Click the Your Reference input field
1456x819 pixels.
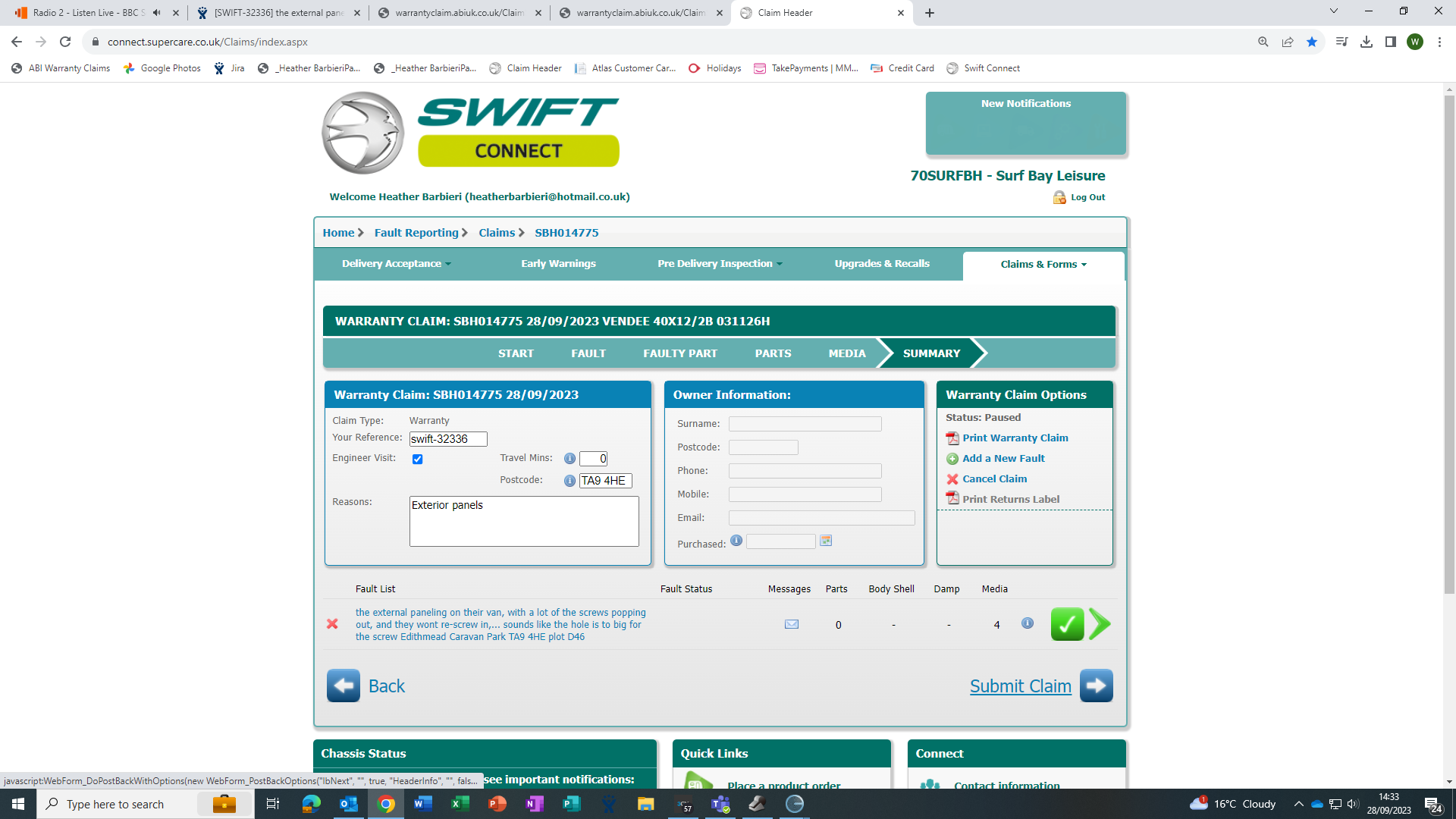pyautogui.click(x=447, y=439)
